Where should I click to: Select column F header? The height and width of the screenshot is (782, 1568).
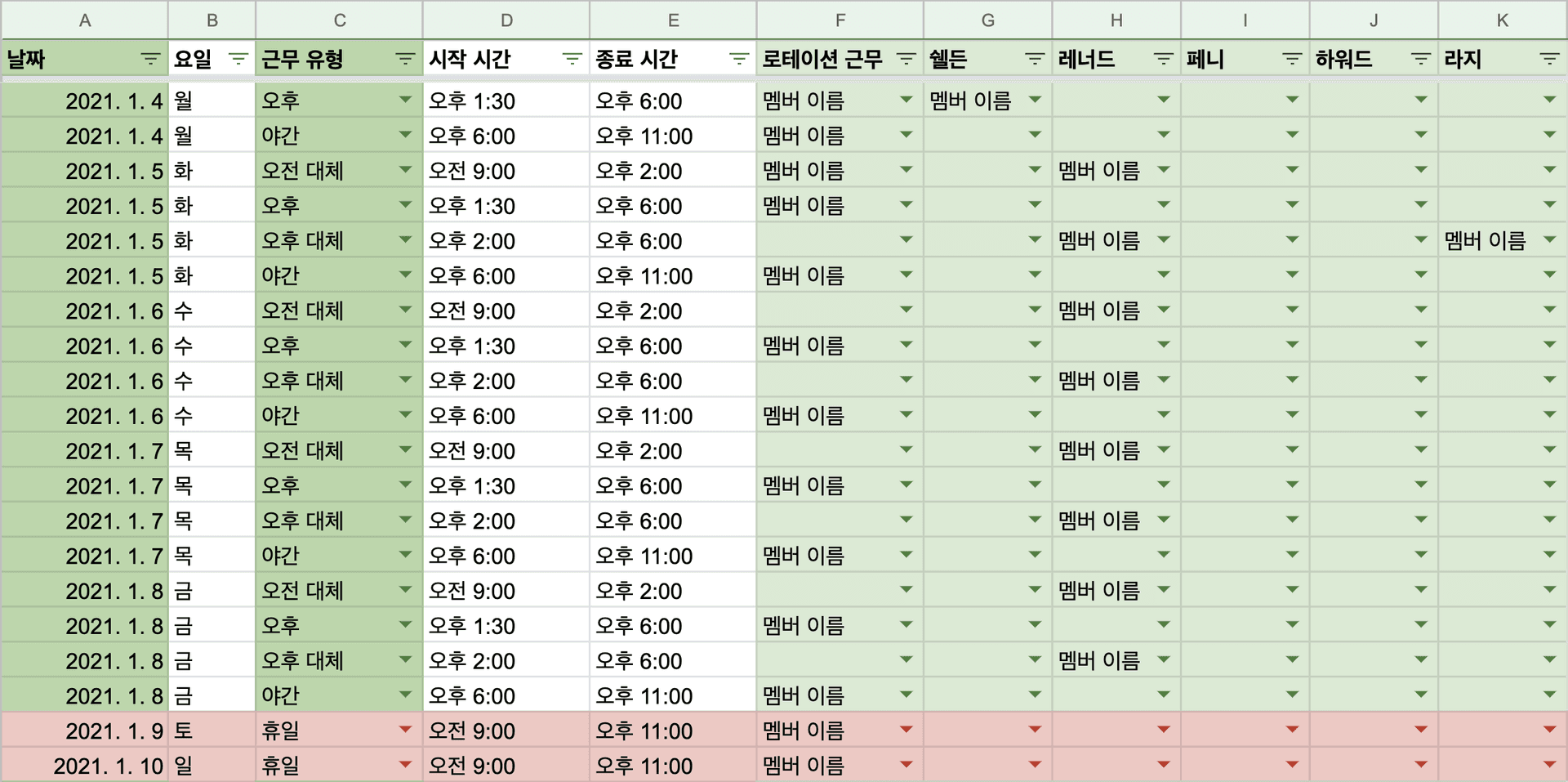coord(840,20)
